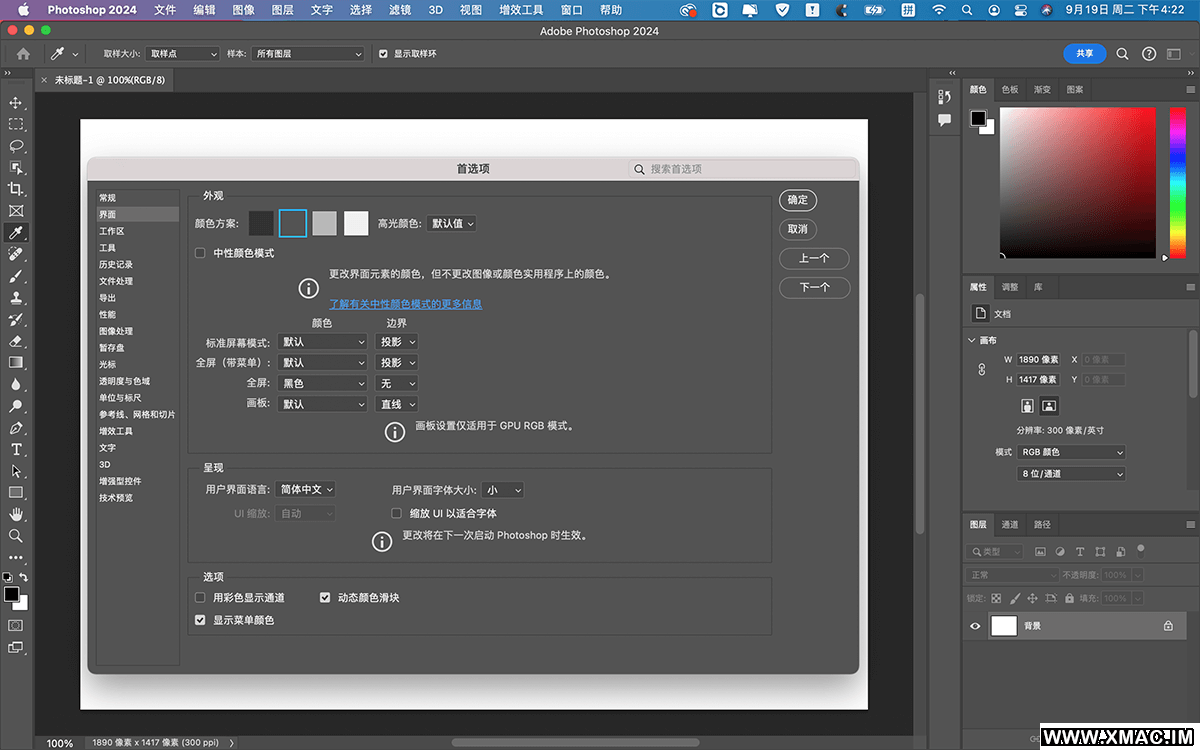Image resolution: width=1200 pixels, height=750 pixels.
Task: Open the Comments panel icon
Action: [944, 120]
